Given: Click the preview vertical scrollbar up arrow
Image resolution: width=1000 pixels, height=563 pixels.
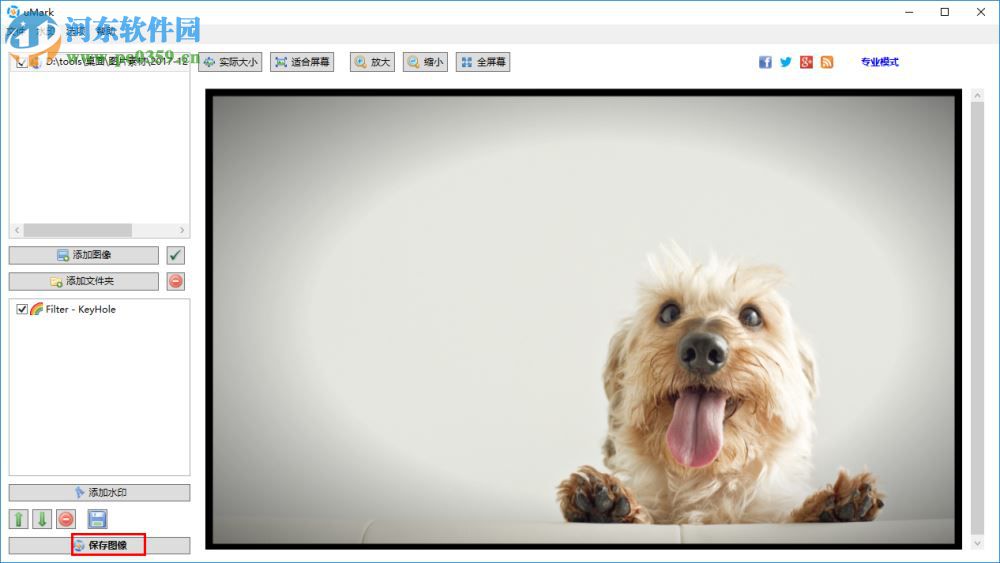Looking at the screenshot, I should click(x=977, y=96).
